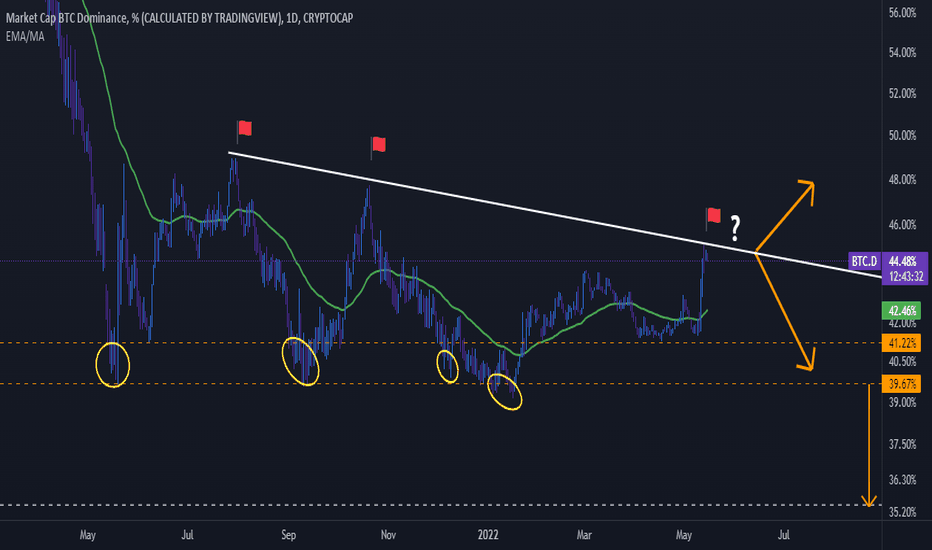The height and width of the screenshot is (550, 932).
Task: Click the May label following Mar
Action: click(x=684, y=535)
